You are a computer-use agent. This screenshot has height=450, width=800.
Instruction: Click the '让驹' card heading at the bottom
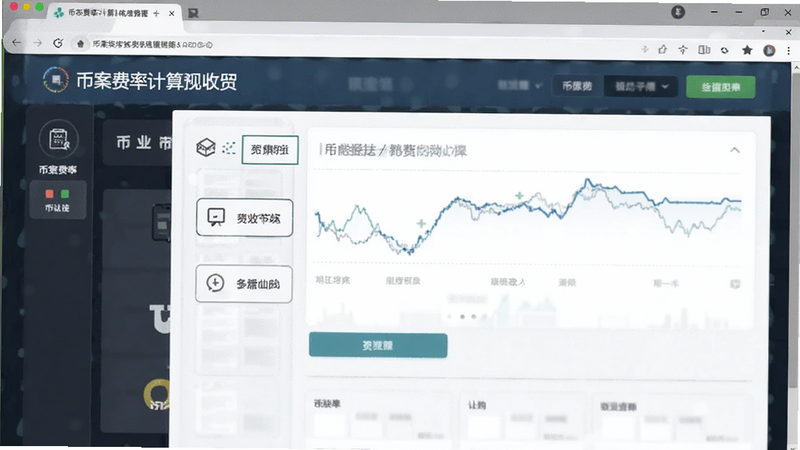click(477, 405)
